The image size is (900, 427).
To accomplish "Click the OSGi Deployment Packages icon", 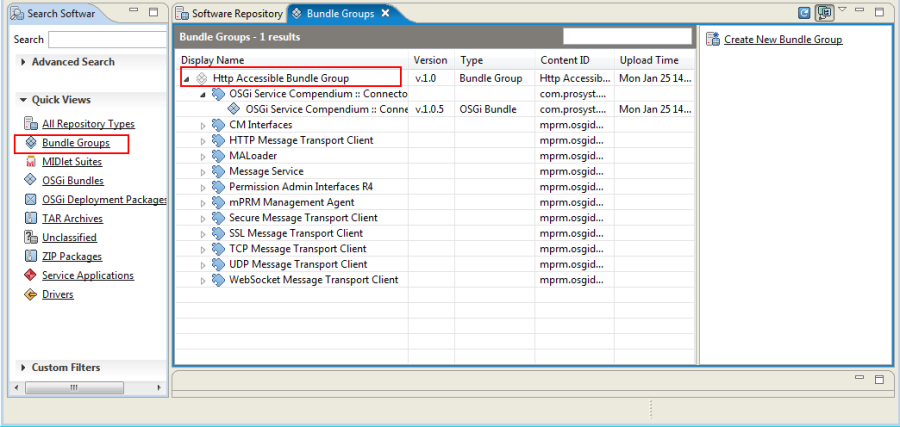I will click(30, 200).
